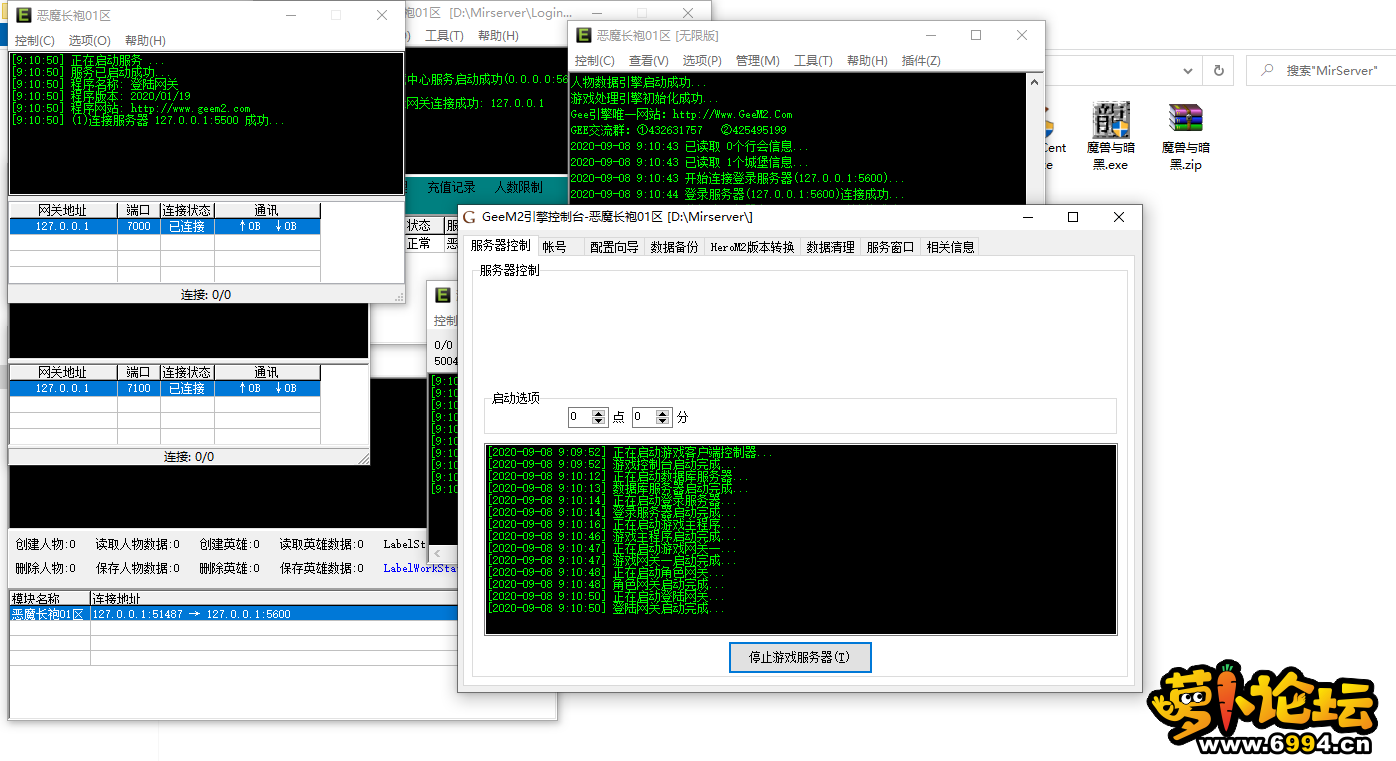This screenshot has height=761, width=1396.
Task: Click the 连接状态 column header above port 7000 row
Action: [x=187, y=211]
